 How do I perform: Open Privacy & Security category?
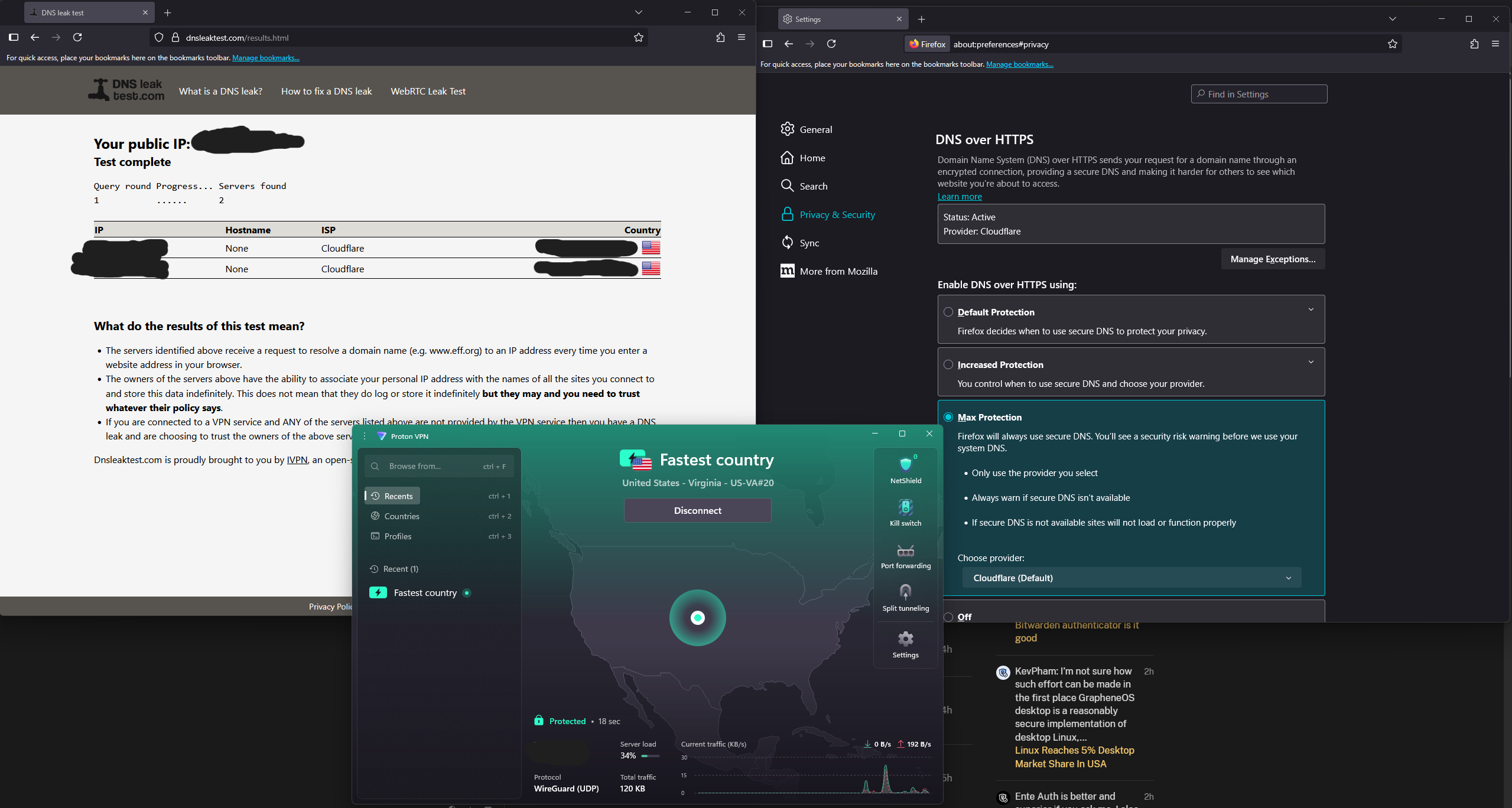(828, 214)
